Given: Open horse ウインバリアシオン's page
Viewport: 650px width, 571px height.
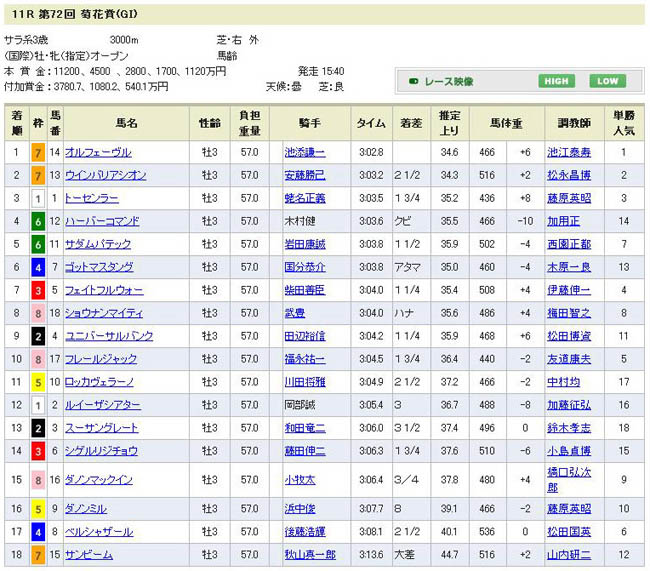Looking at the screenshot, I should (x=106, y=175).
